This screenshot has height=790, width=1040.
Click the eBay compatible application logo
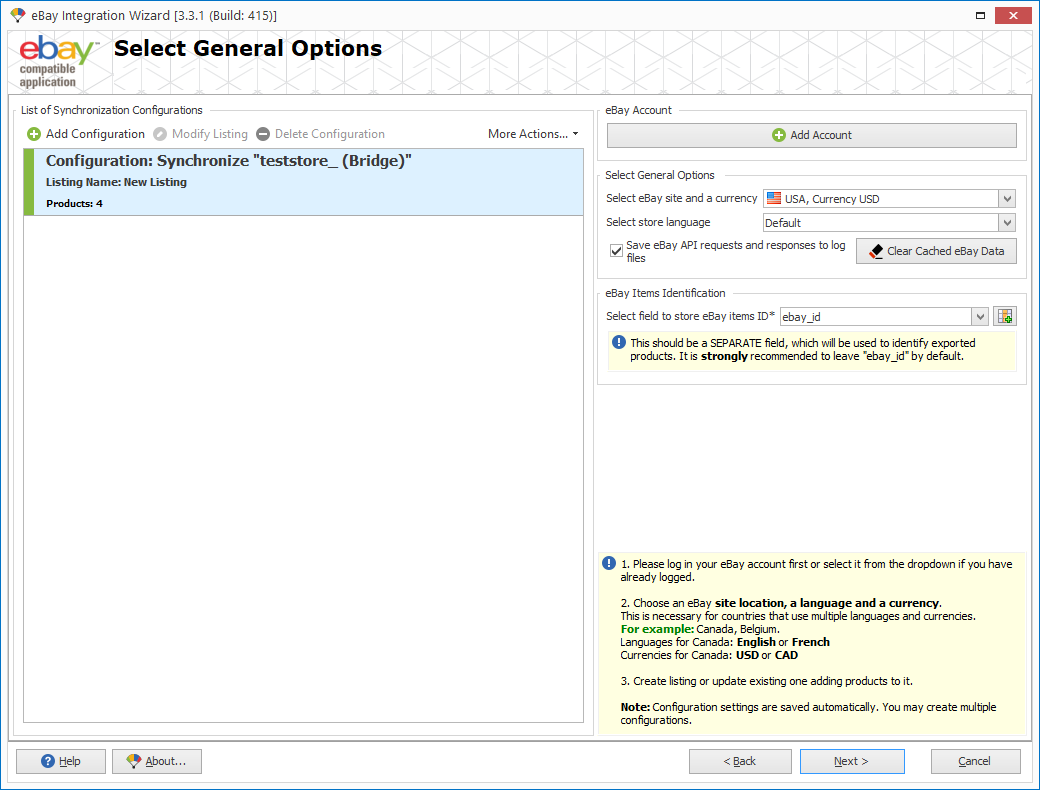pos(57,61)
